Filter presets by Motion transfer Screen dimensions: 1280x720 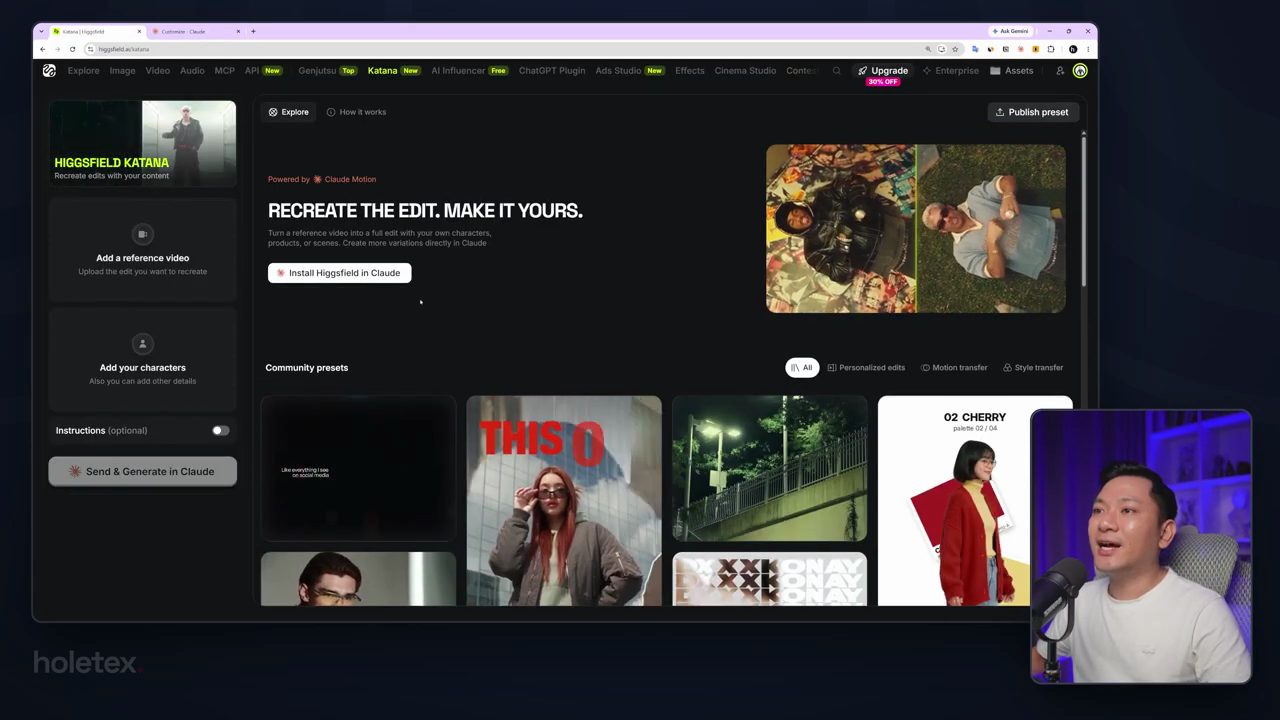pyautogui.click(x=954, y=368)
